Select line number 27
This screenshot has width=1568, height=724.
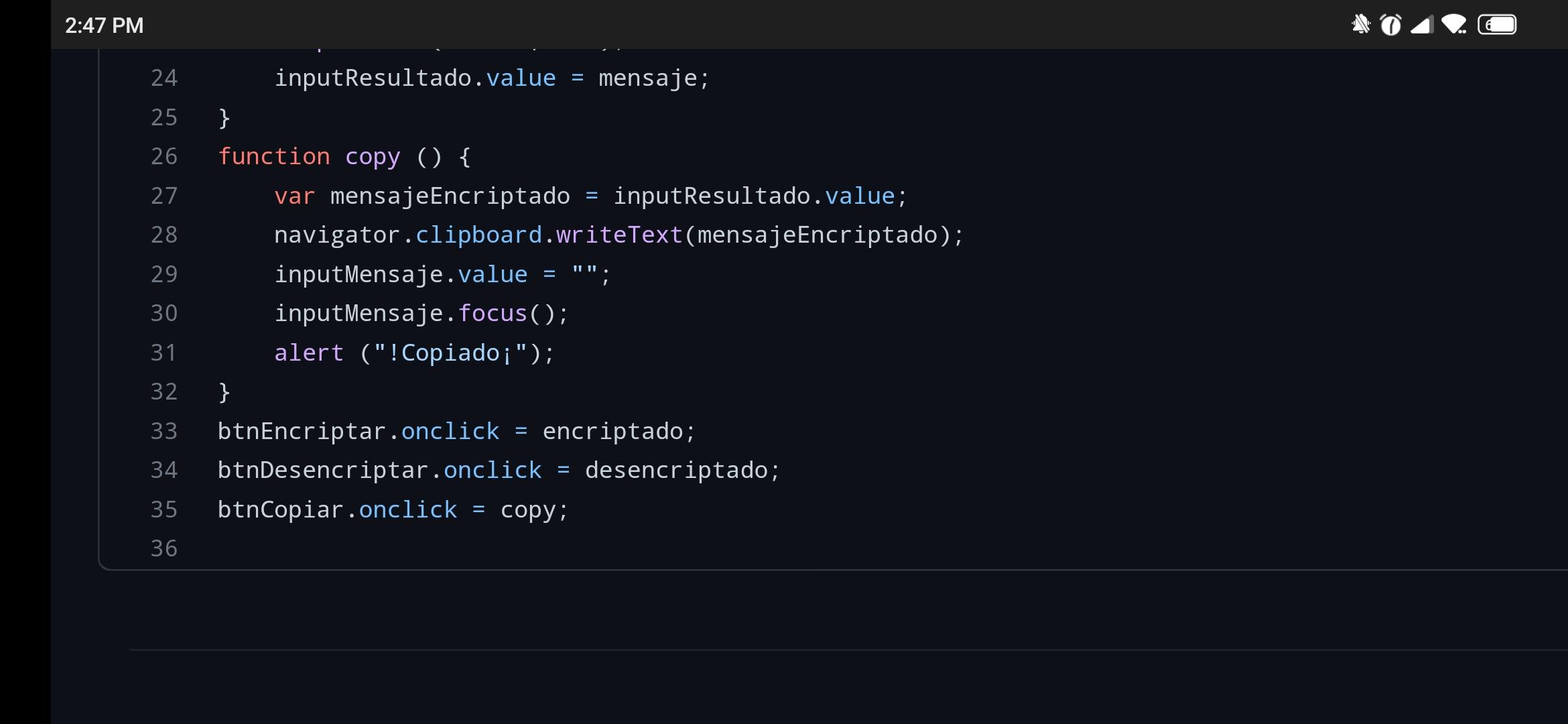pyautogui.click(x=164, y=196)
